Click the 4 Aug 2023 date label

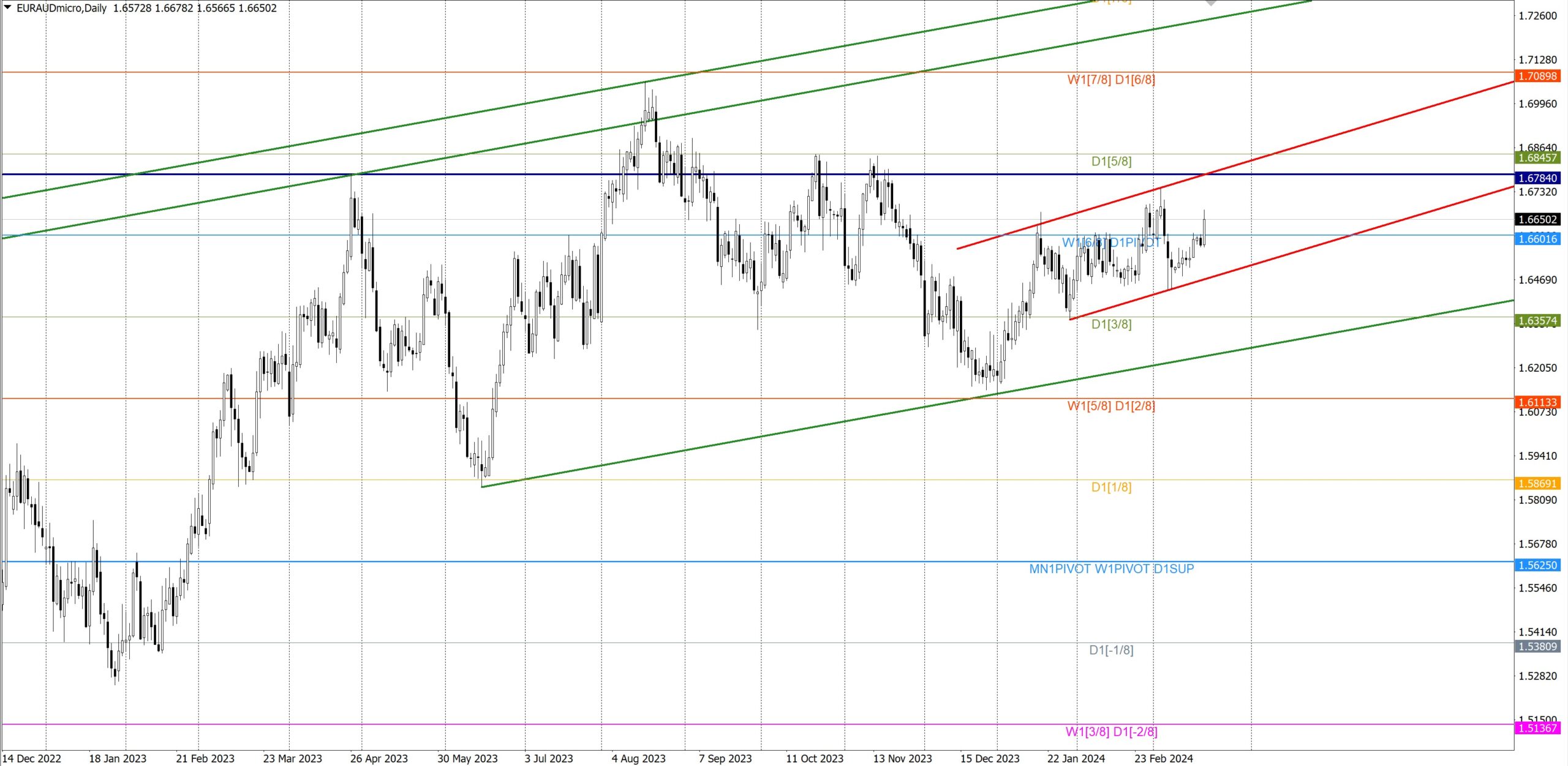pos(638,759)
